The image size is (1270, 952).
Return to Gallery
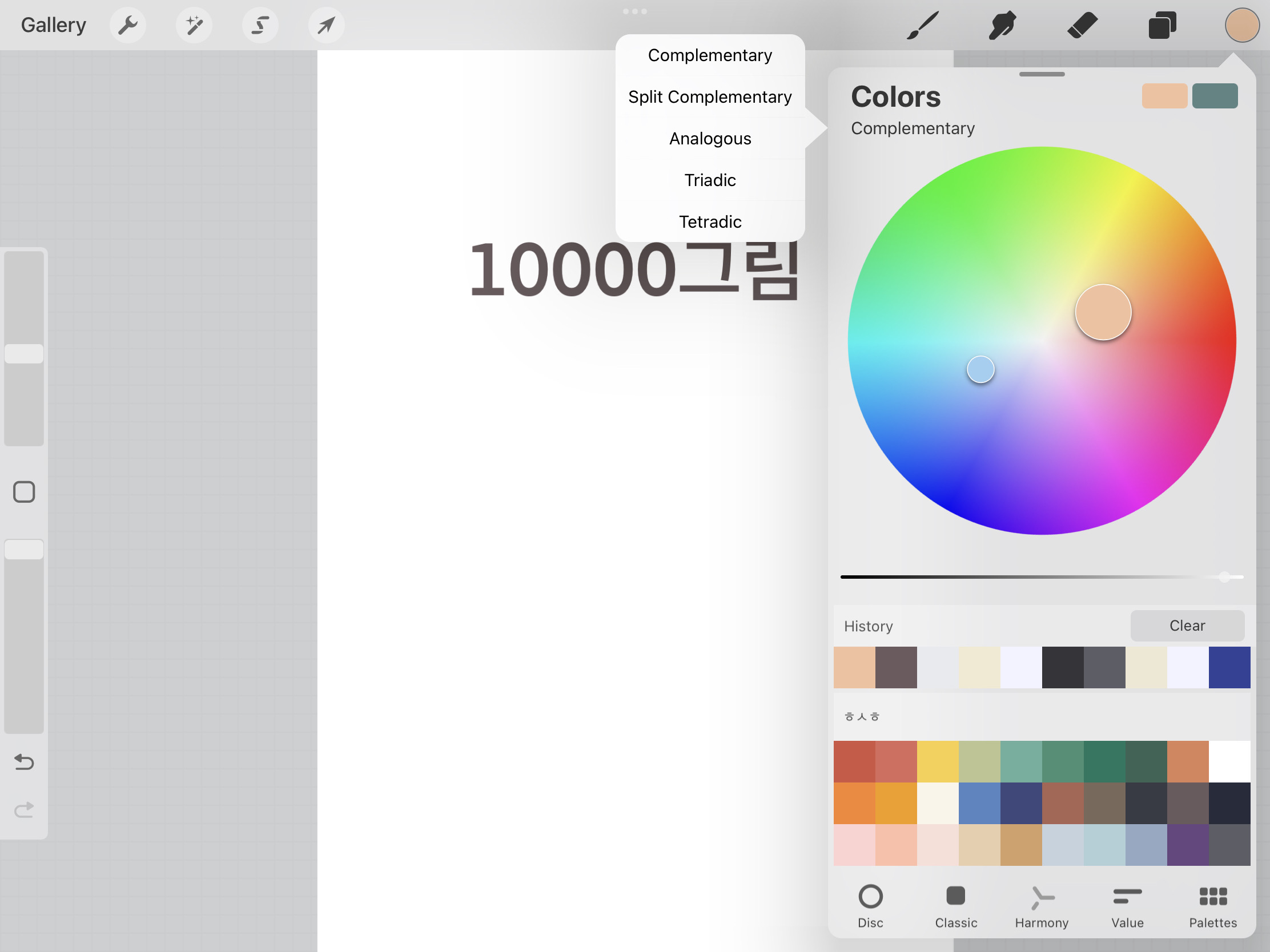[54, 25]
